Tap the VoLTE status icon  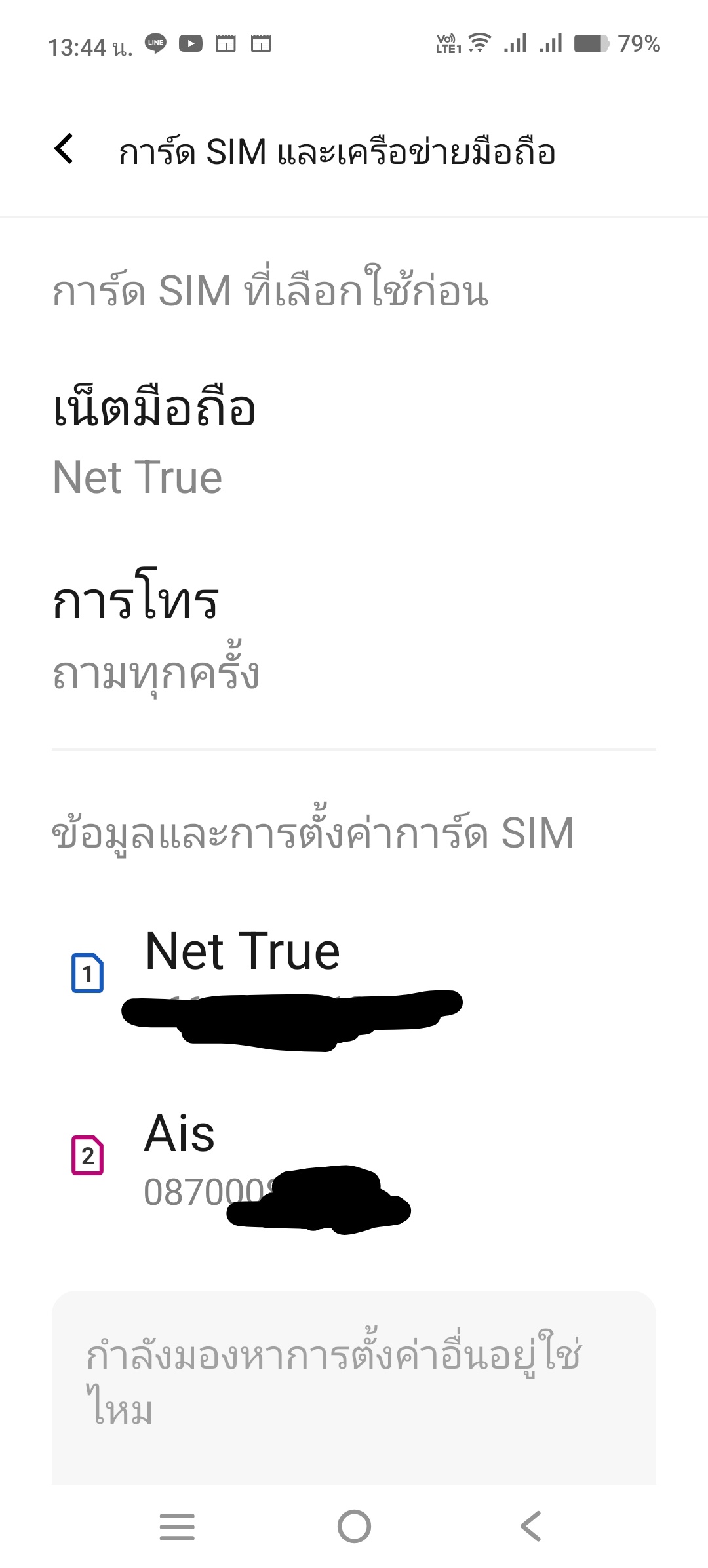[x=448, y=44]
